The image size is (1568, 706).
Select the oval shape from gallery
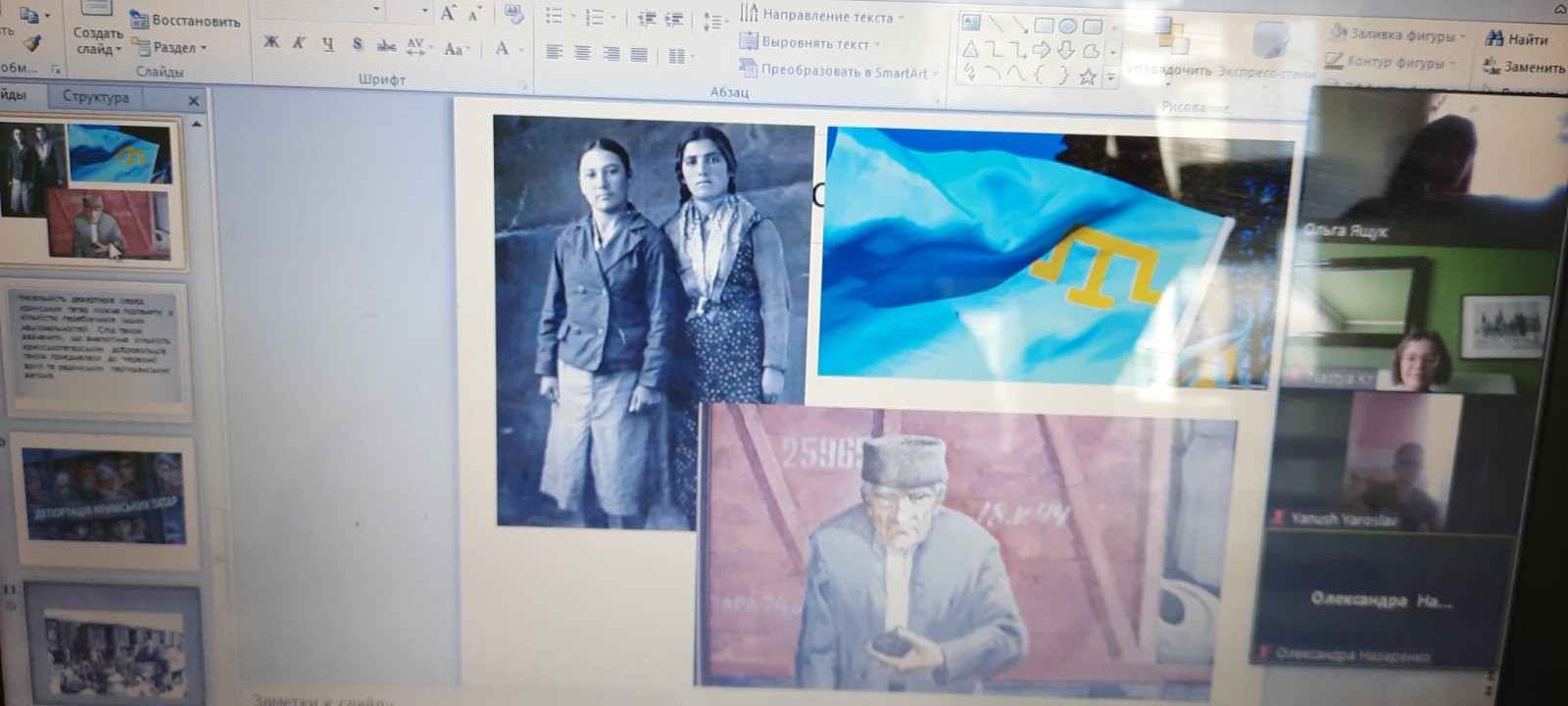pyautogui.click(x=1067, y=26)
